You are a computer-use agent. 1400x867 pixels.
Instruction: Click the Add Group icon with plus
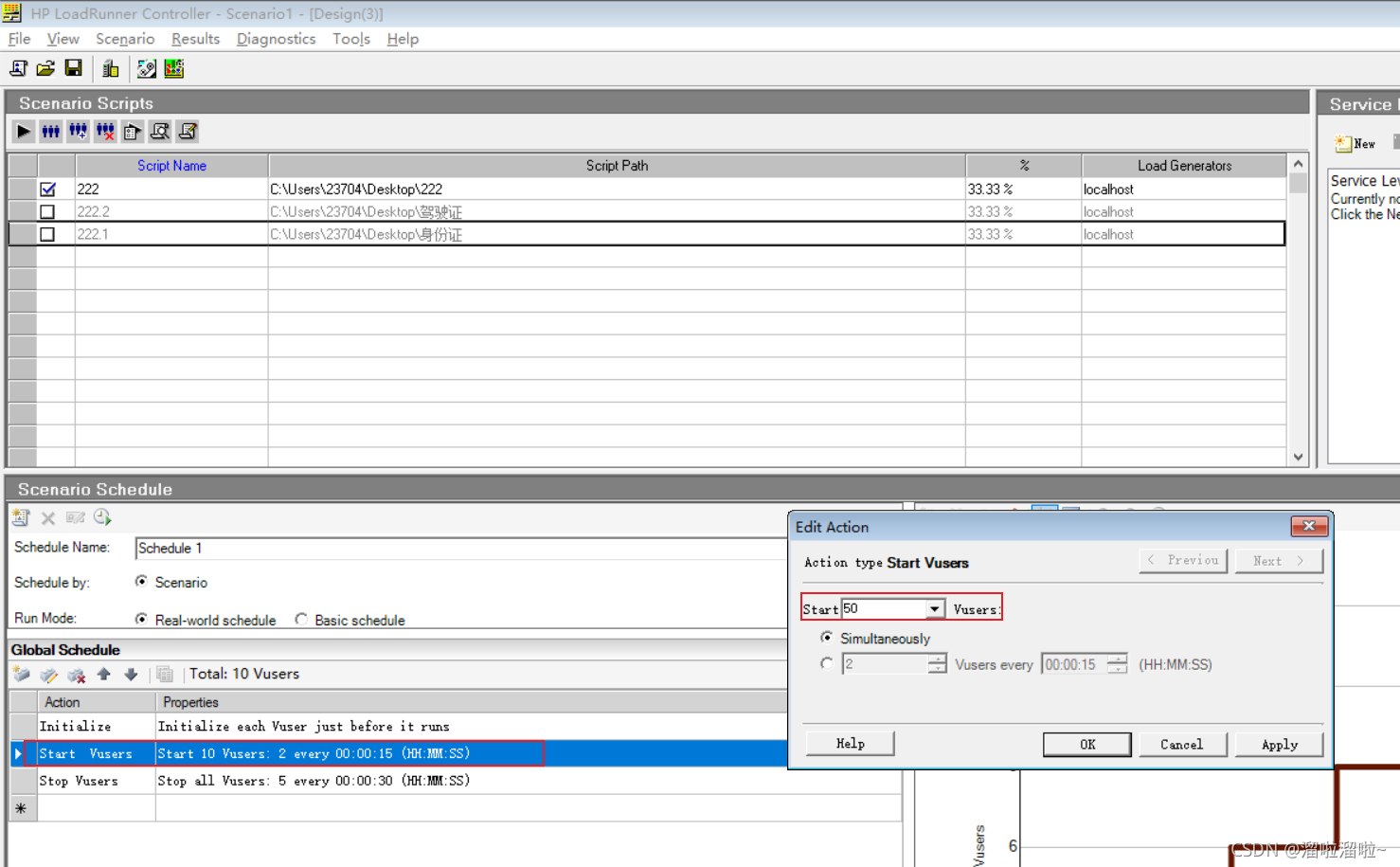(x=79, y=132)
